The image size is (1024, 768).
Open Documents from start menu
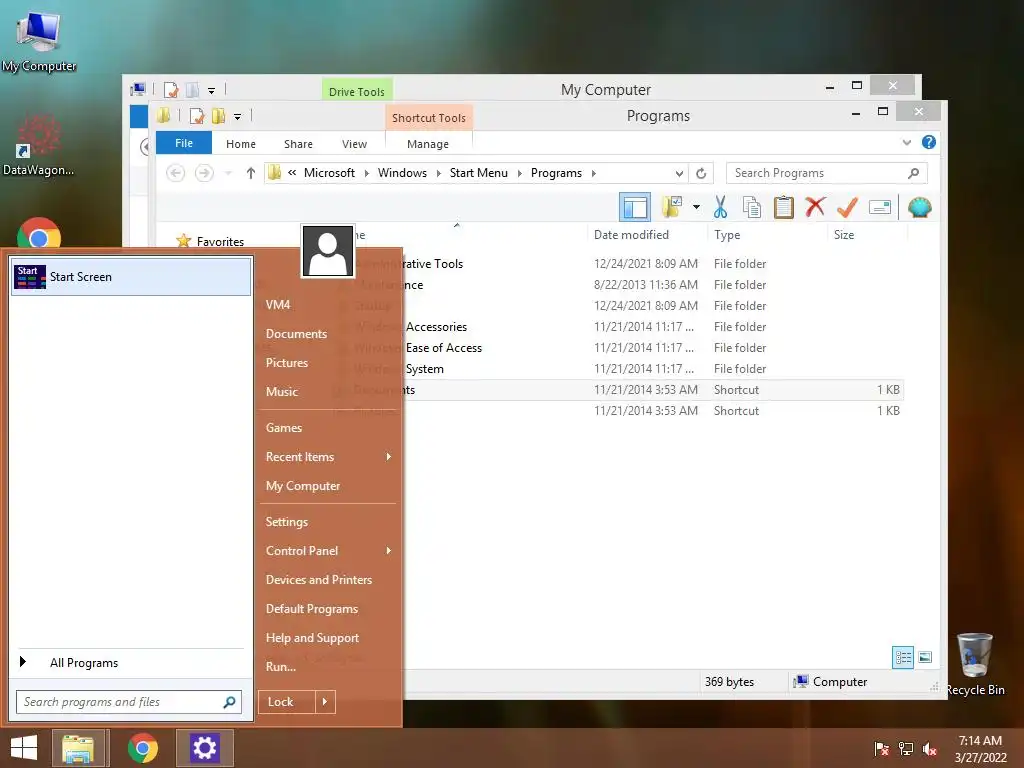(296, 334)
